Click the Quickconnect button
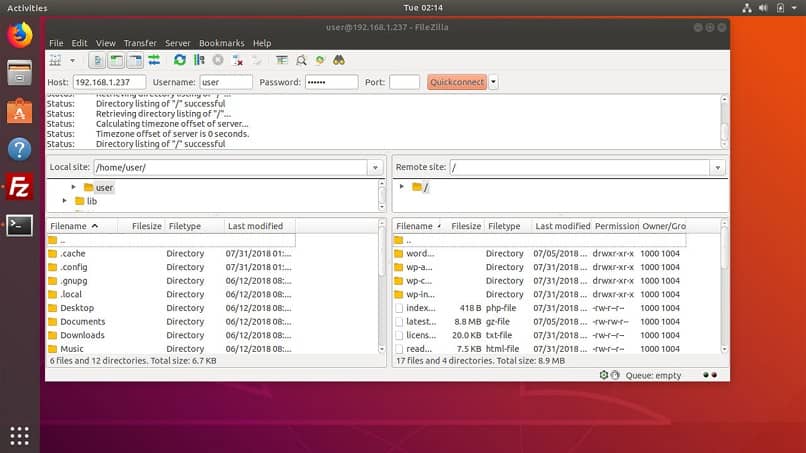This screenshot has height=453, width=806. 456,82
